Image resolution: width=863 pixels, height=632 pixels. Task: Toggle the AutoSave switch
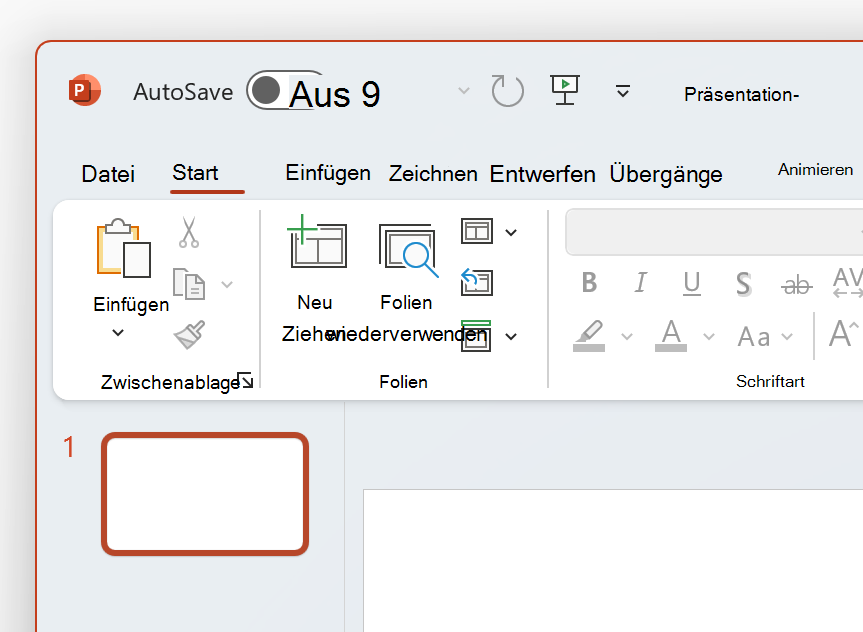coord(283,90)
